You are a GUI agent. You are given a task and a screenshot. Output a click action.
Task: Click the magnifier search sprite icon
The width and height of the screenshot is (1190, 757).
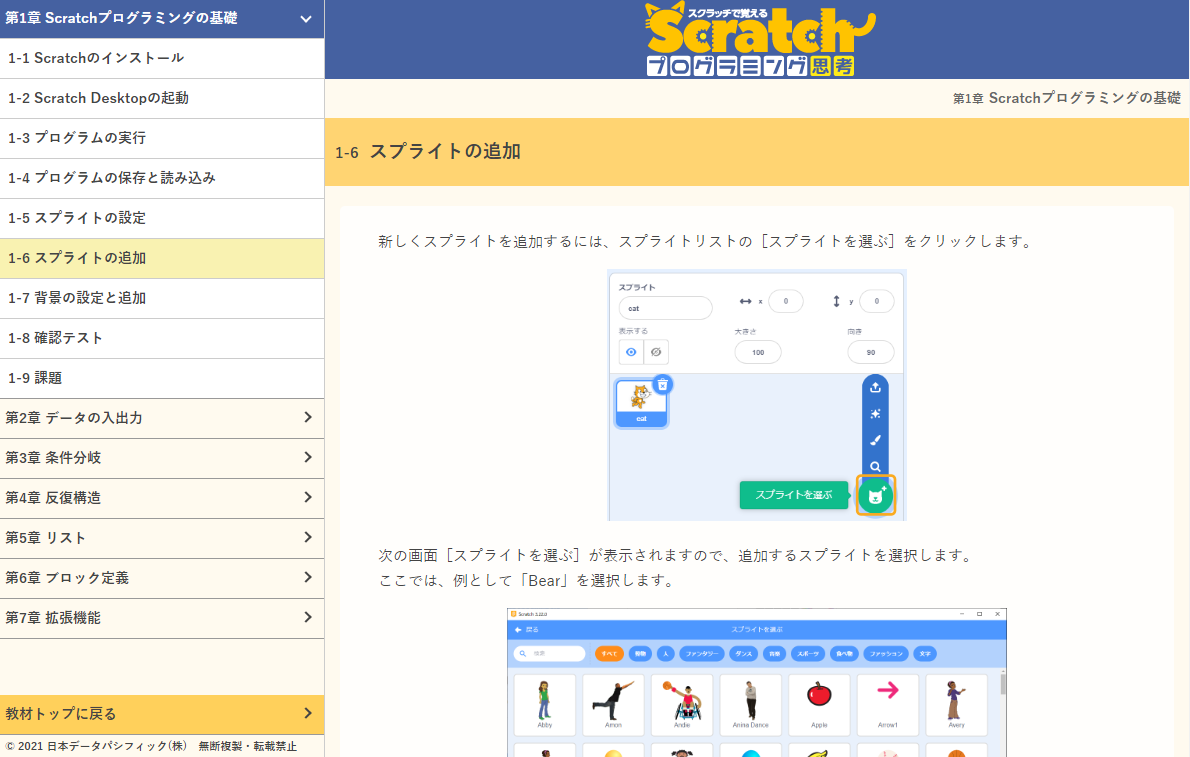click(875, 466)
